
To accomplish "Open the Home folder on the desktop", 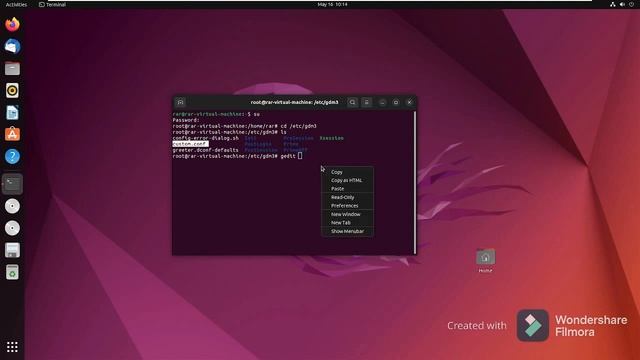I will coord(485,260).
